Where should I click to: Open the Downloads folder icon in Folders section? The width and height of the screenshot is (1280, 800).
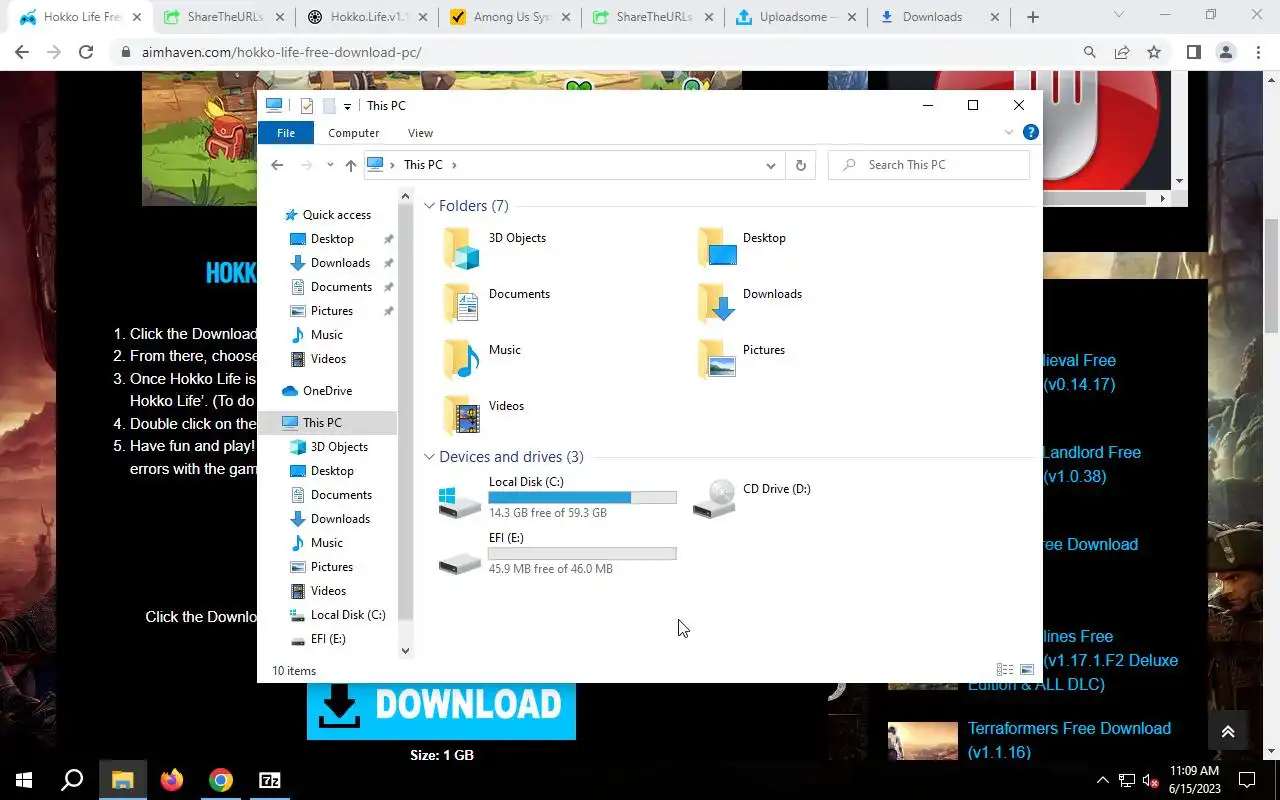[x=716, y=304]
